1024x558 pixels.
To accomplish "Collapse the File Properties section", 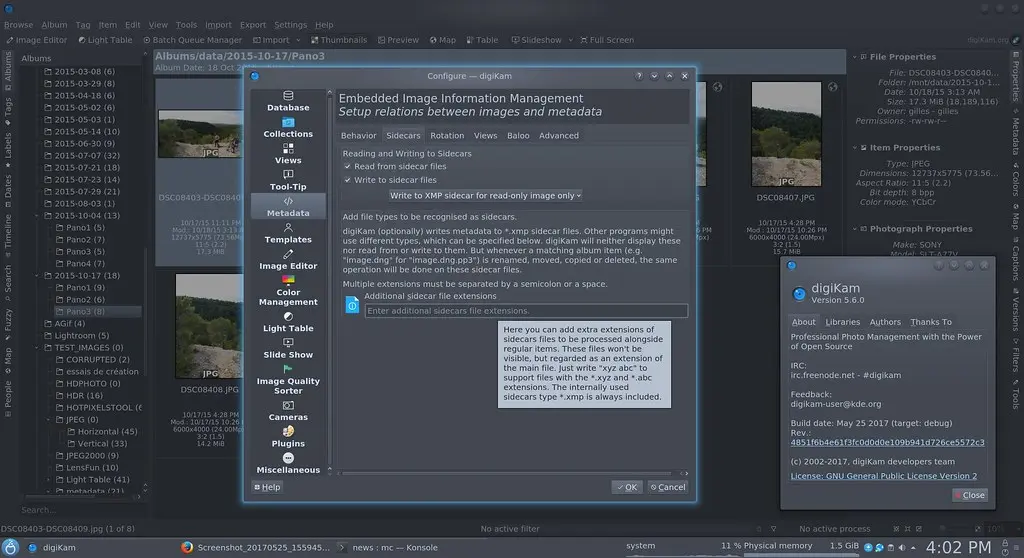I will [x=862, y=57].
